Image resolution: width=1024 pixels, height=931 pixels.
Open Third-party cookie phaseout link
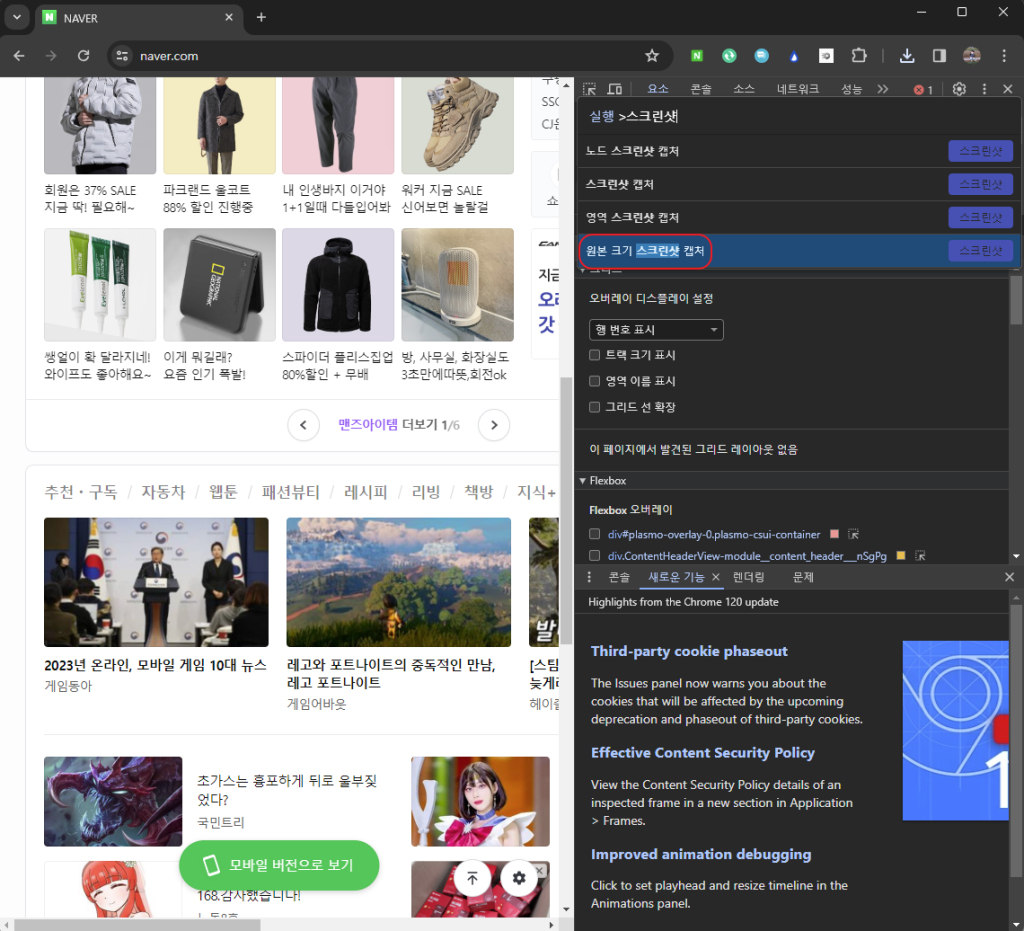click(x=689, y=651)
